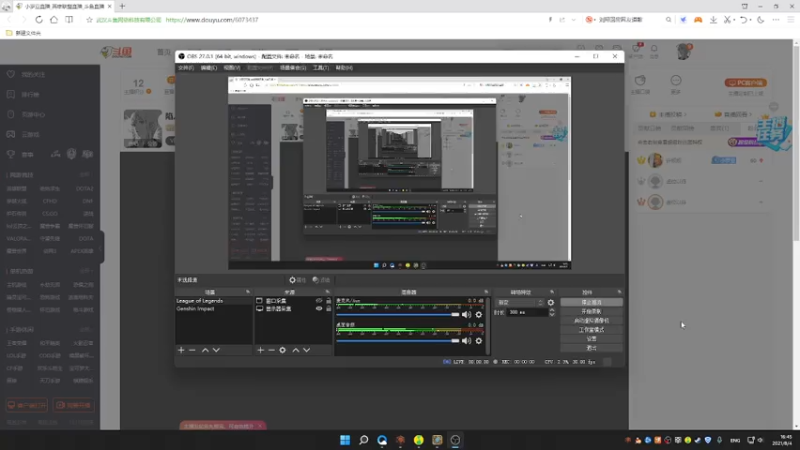This screenshot has width=800, height=450.
Task: Mute the microphone/Aux speaker icon
Action: pos(466,315)
